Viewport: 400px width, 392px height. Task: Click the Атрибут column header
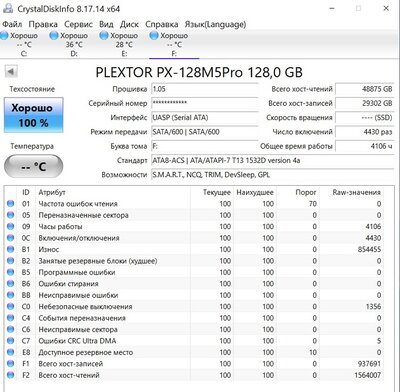[52, 192]
